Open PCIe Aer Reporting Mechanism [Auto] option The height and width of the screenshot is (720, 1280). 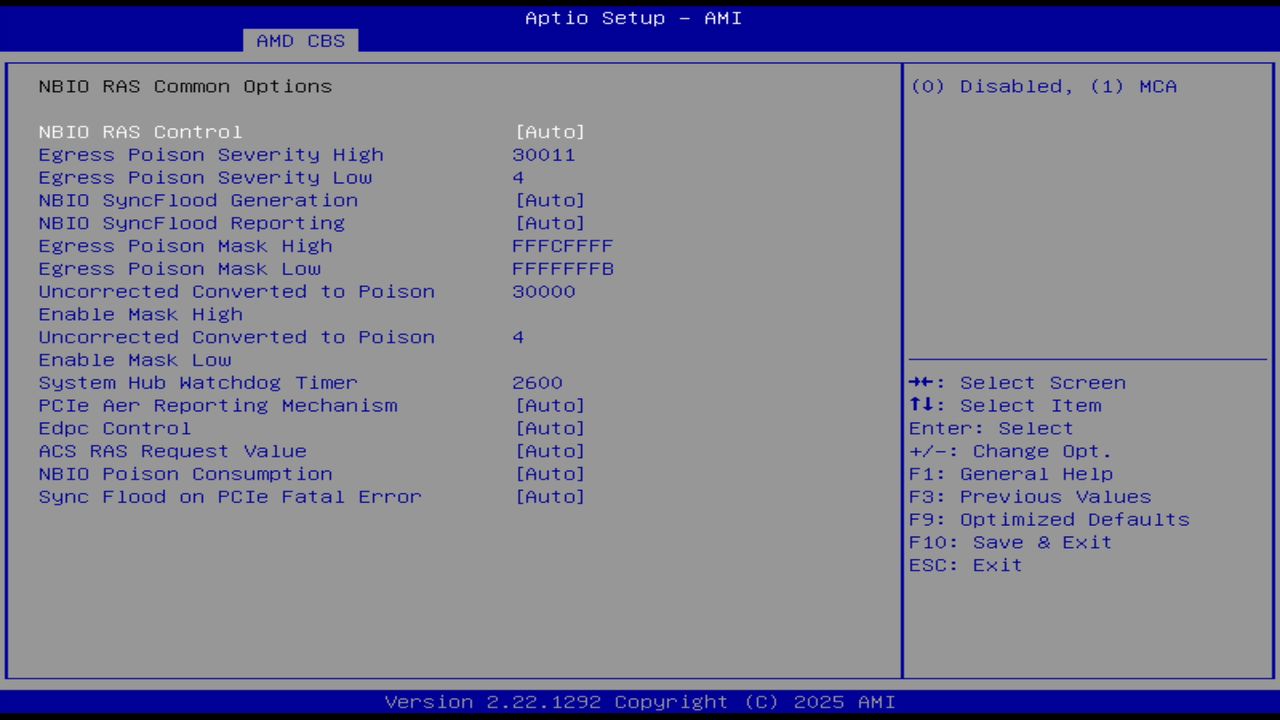pos(550,406)
